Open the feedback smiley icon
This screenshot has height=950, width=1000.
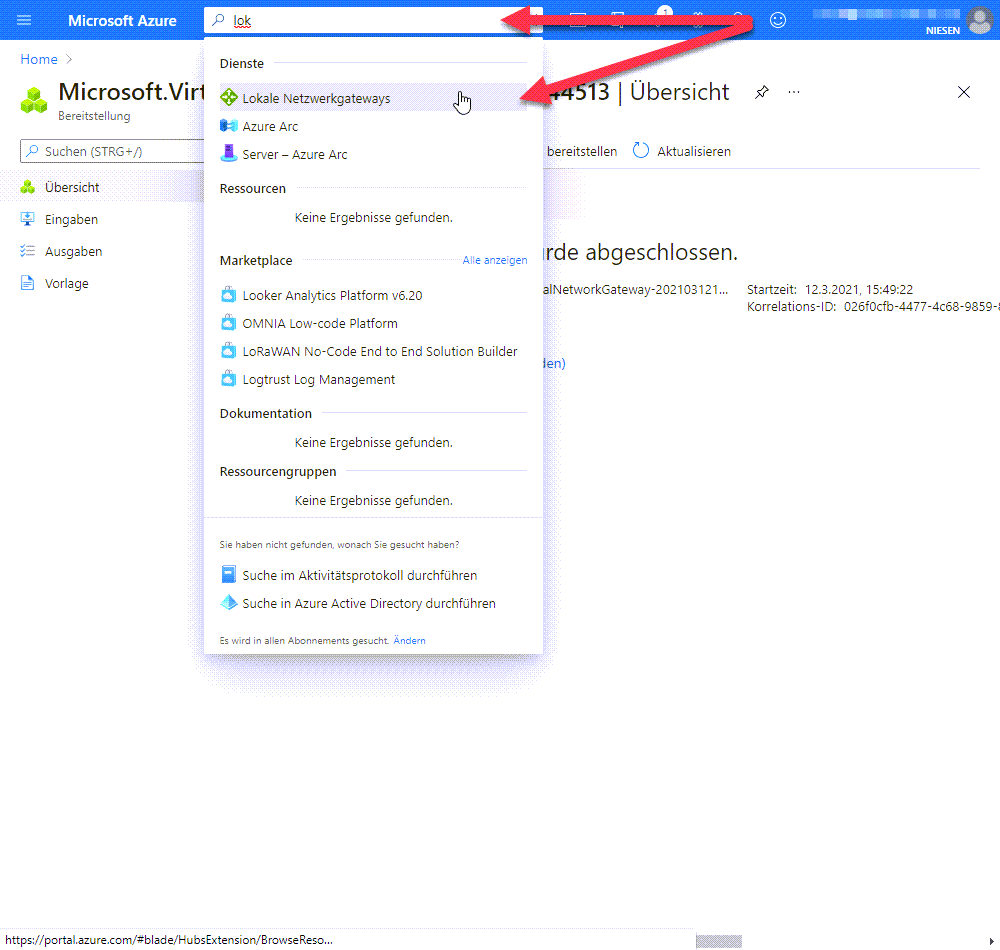click(777, 20)
